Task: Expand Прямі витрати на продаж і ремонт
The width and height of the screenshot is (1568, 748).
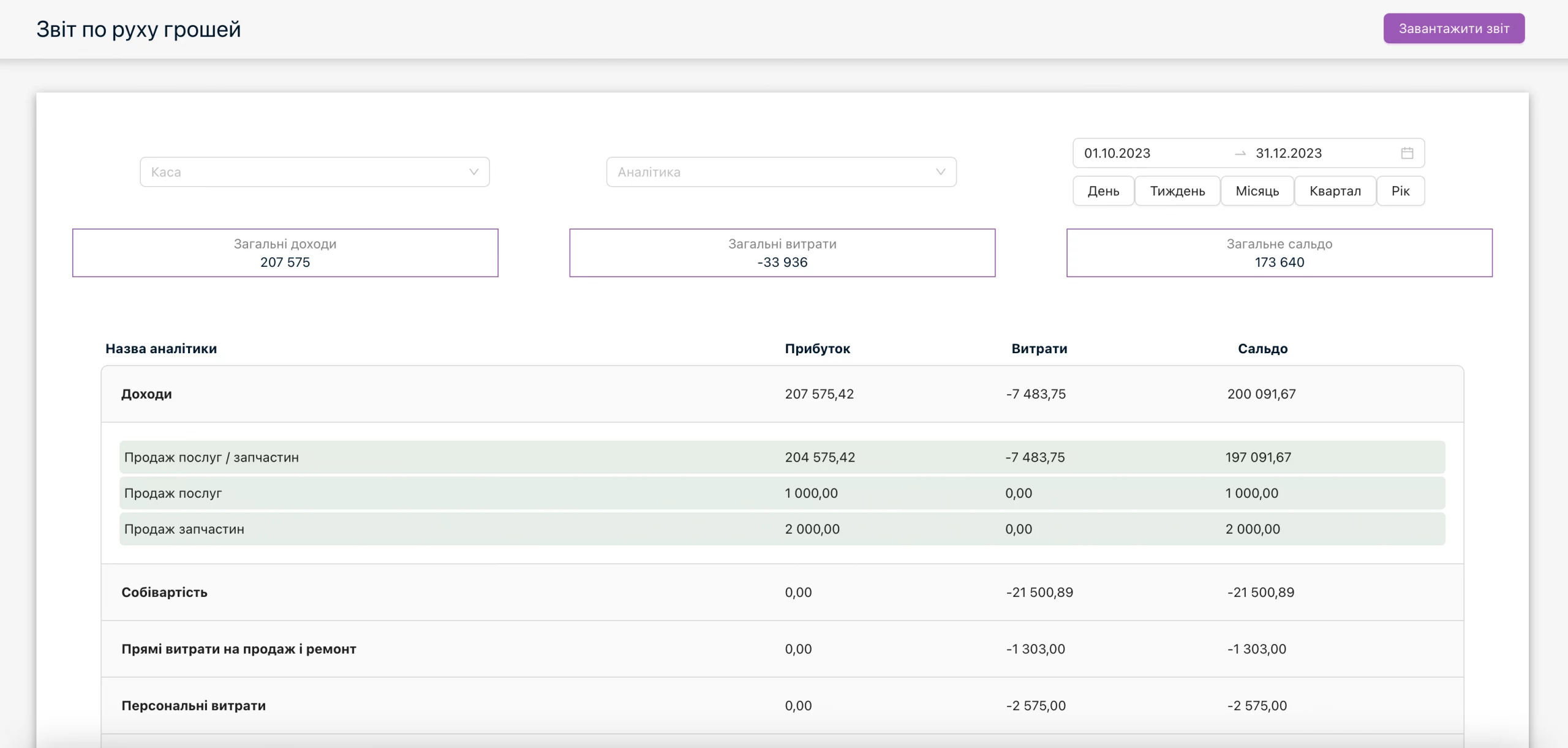Action: (782, 649)
